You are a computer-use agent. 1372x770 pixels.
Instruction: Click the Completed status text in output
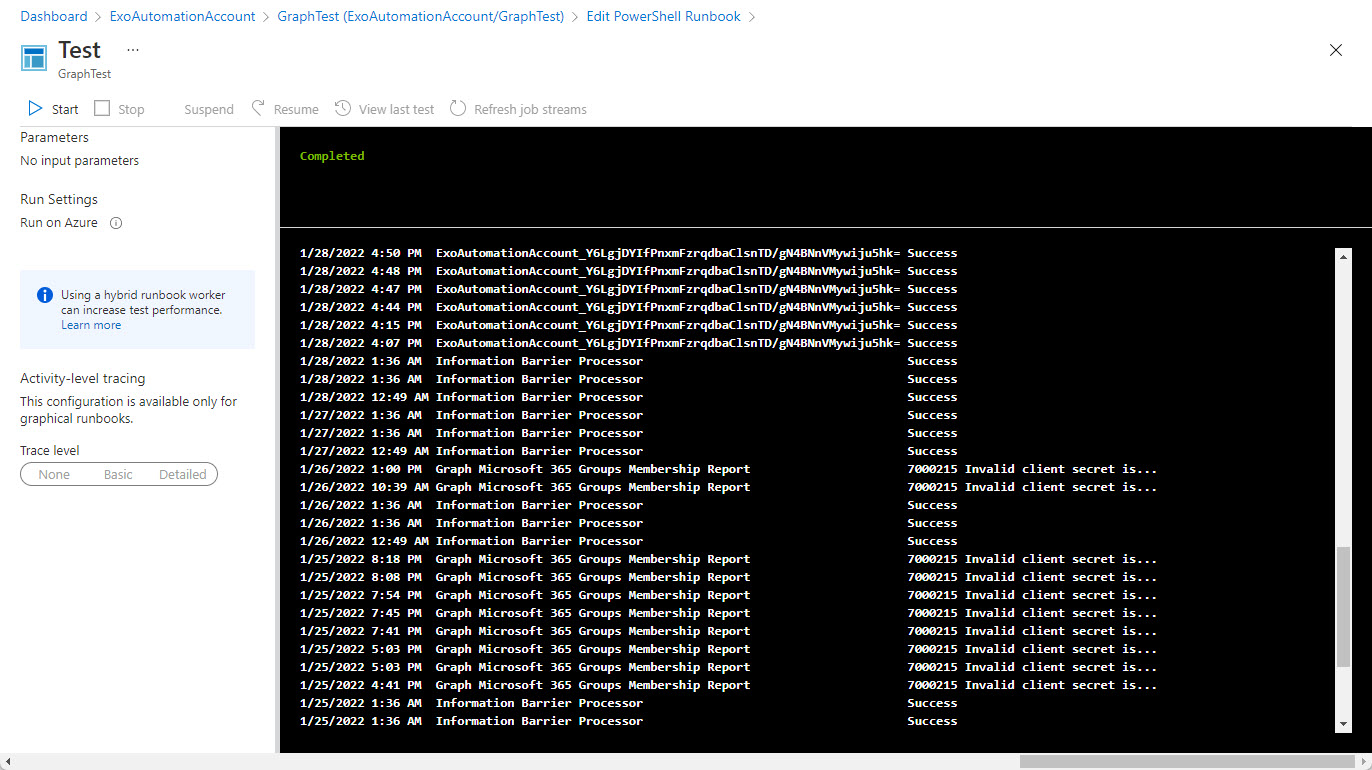tap(332, 155)
